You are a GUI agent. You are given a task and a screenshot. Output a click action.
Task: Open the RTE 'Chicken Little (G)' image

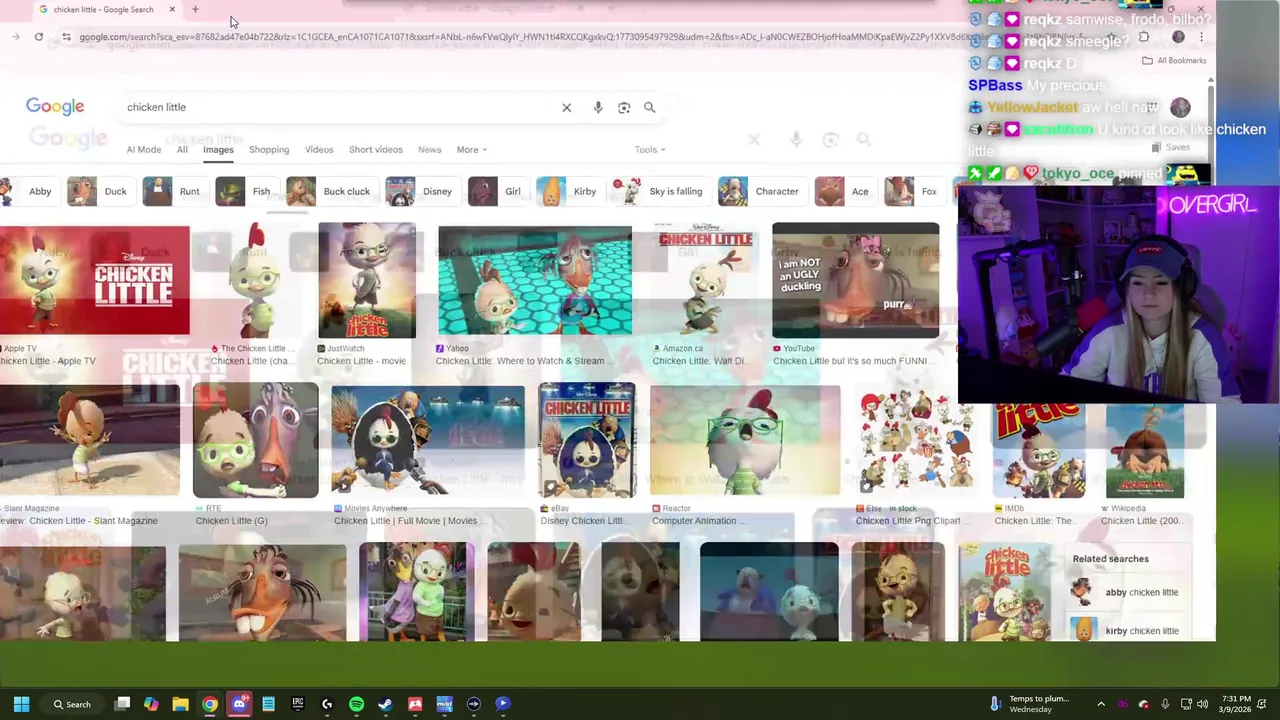(x=255, y=440)
